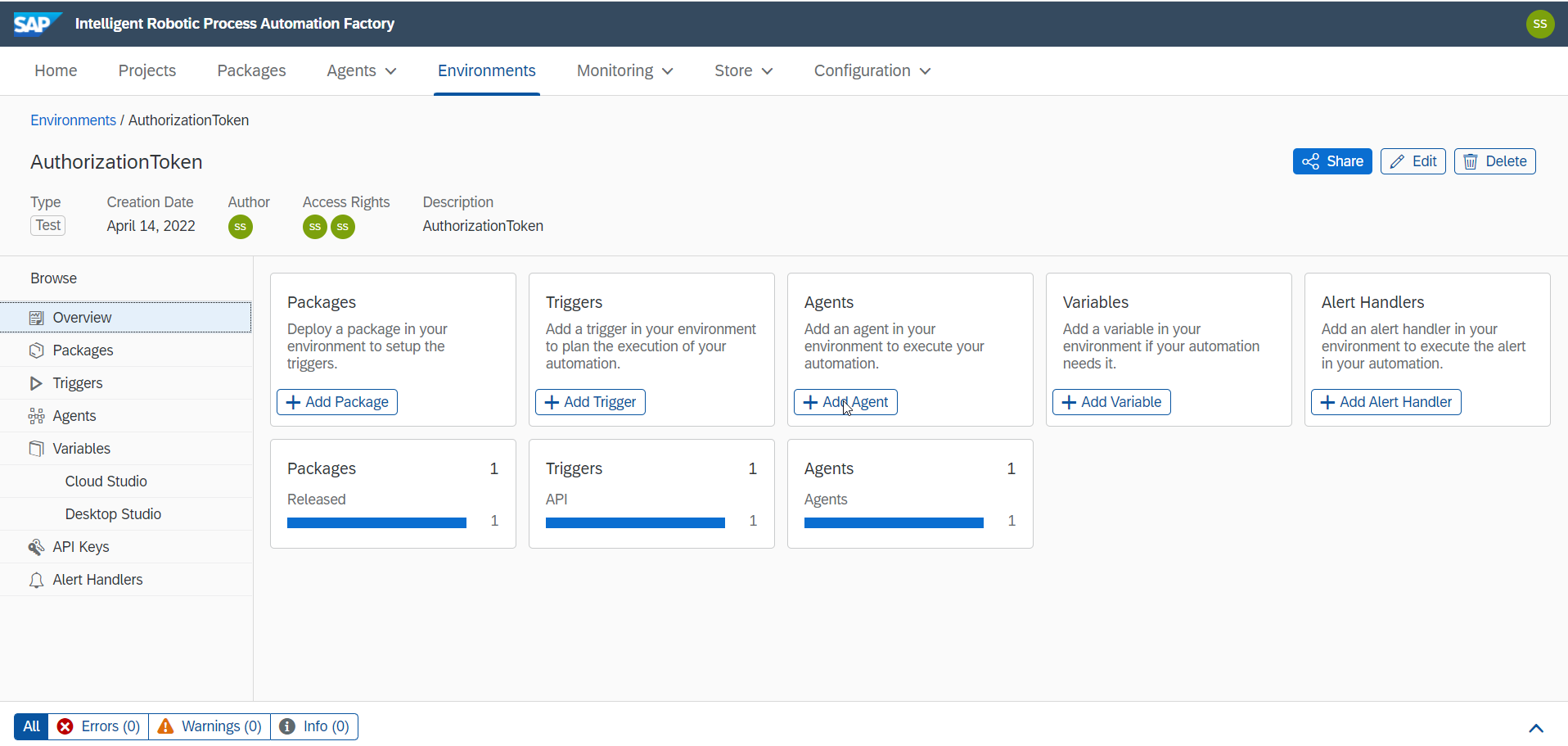Click the plus icon on Add Variable
The image size is (1568, 746).
click(1069, 402)
